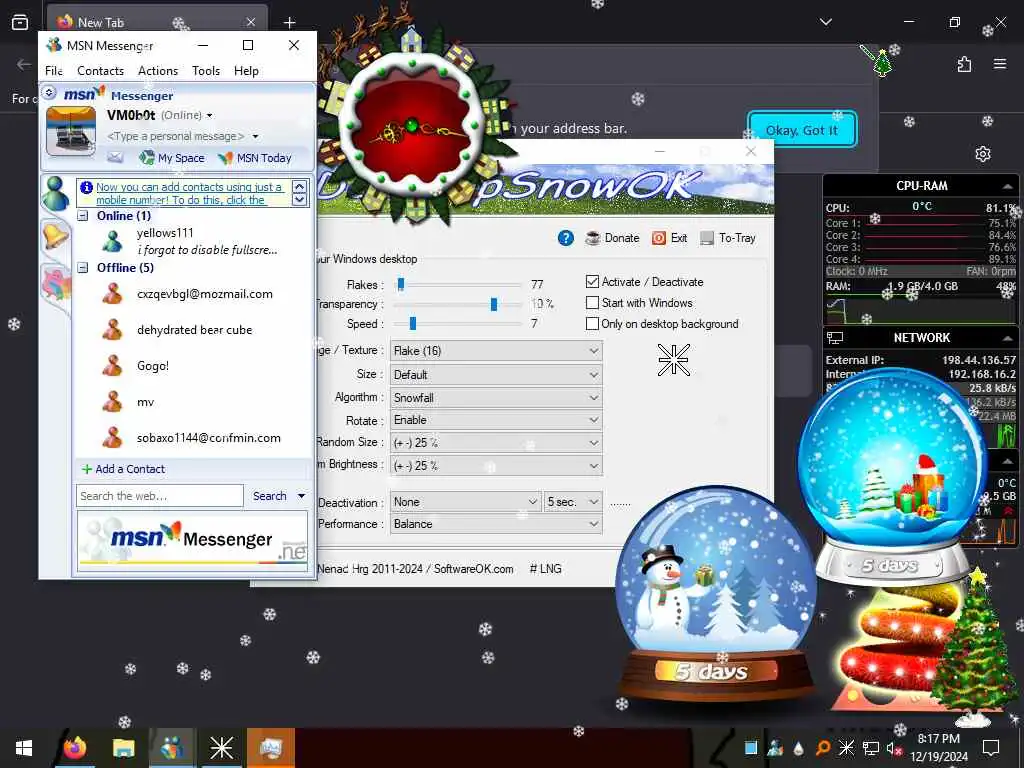This screenshot has height=768, width=1024.
Task: Open the browser settings gear icon
Action: tap(982, 153)
